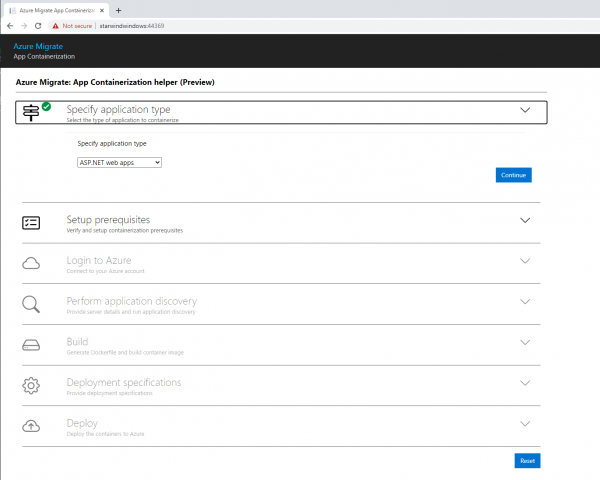Click the App Containerization helper (Preview) title
The image size is (600, 480).
coord(115,82)
